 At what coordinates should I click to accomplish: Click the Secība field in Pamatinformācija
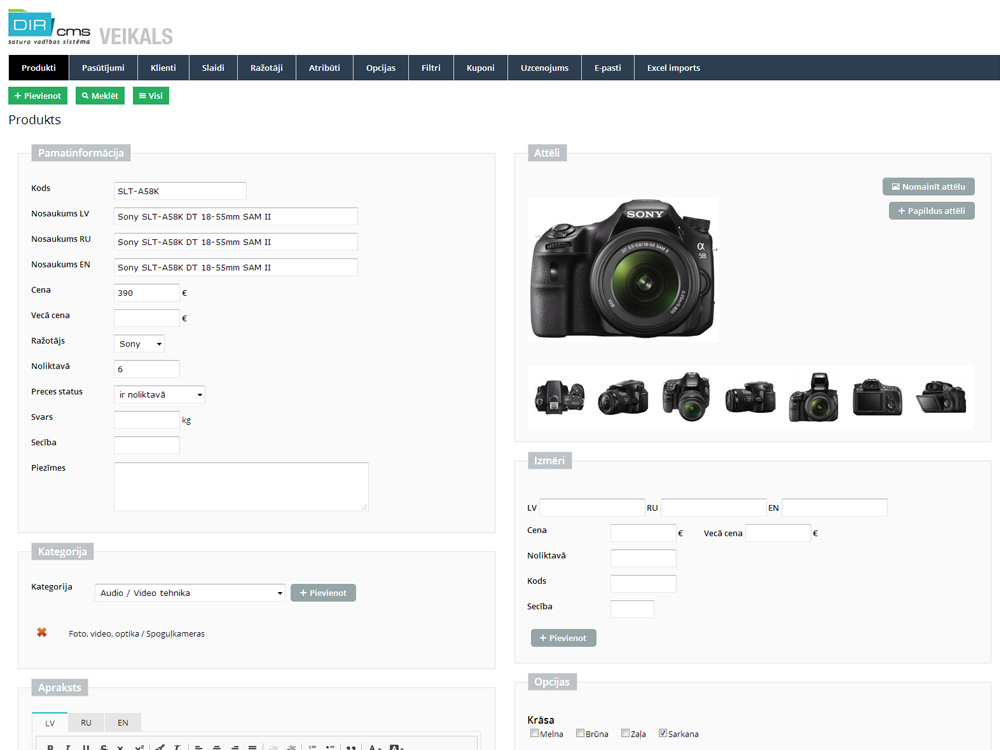tap(147, 445)
